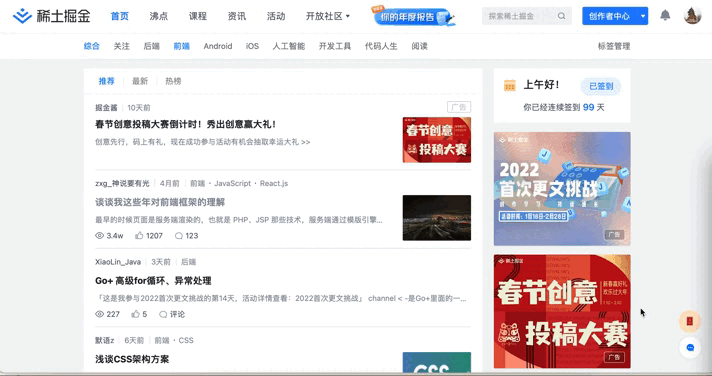The width and height of the screenshot is (712, 376).
Task: Open the user avatar menu
Action: pos(692,16)
